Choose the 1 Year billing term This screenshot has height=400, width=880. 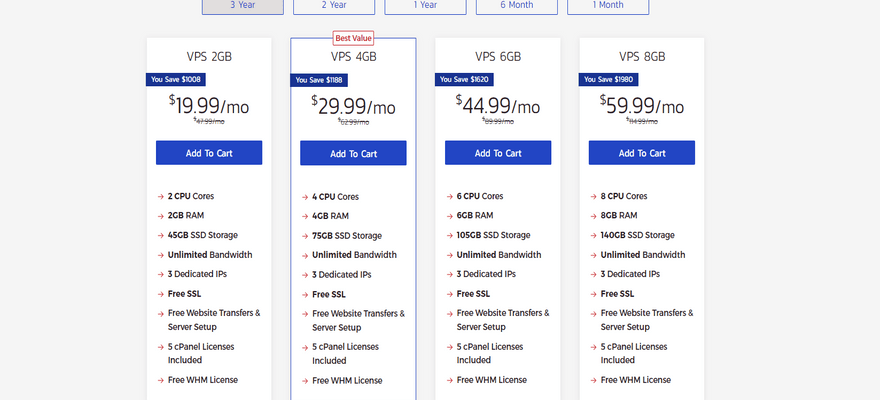[425, 6]
